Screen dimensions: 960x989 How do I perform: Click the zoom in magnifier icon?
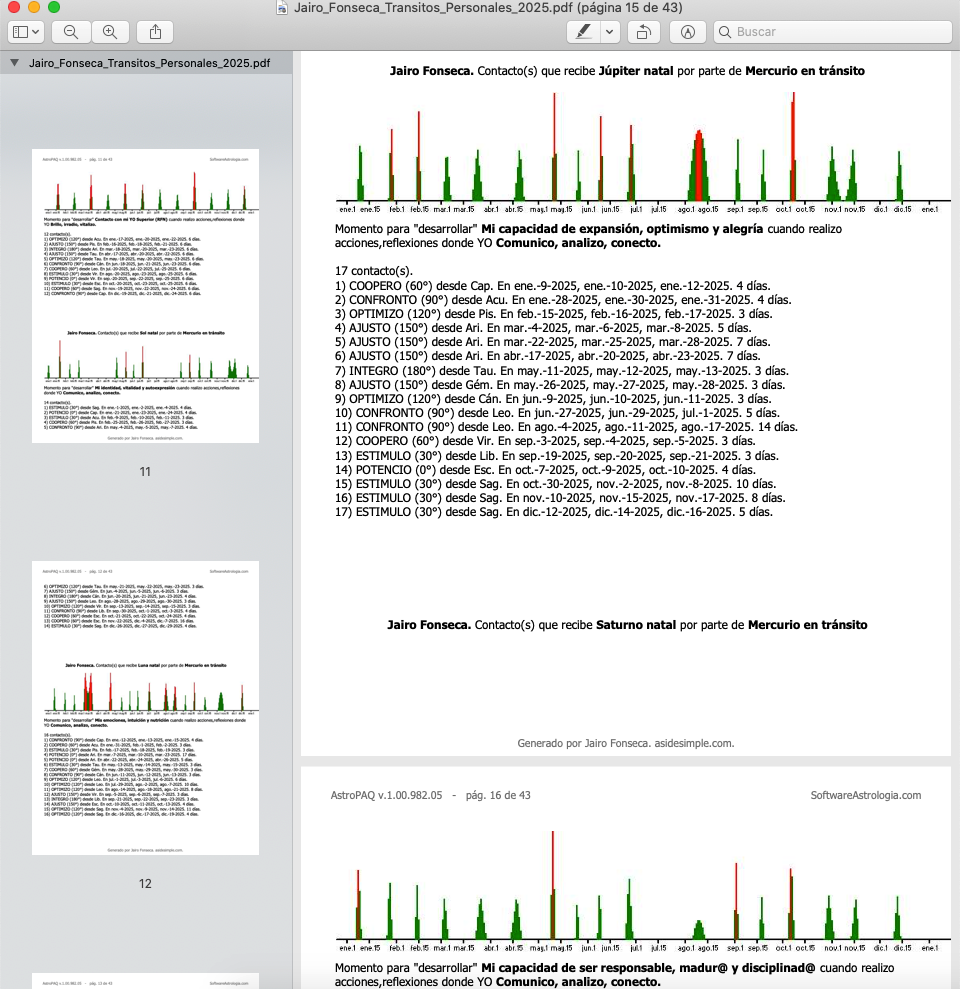click(x=110, y=32)
